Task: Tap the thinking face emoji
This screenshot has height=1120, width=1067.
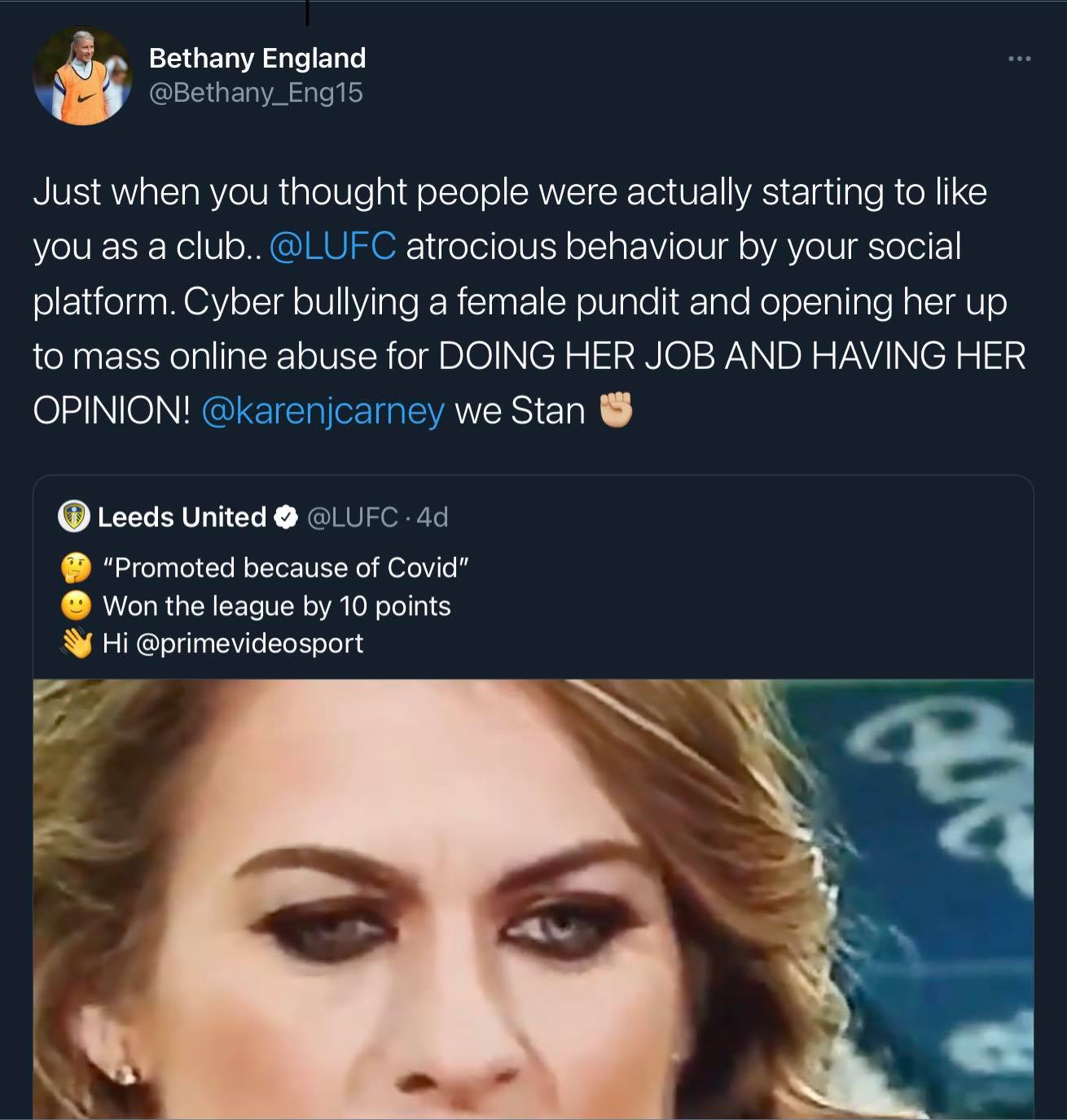Action: tap(77, 568)
